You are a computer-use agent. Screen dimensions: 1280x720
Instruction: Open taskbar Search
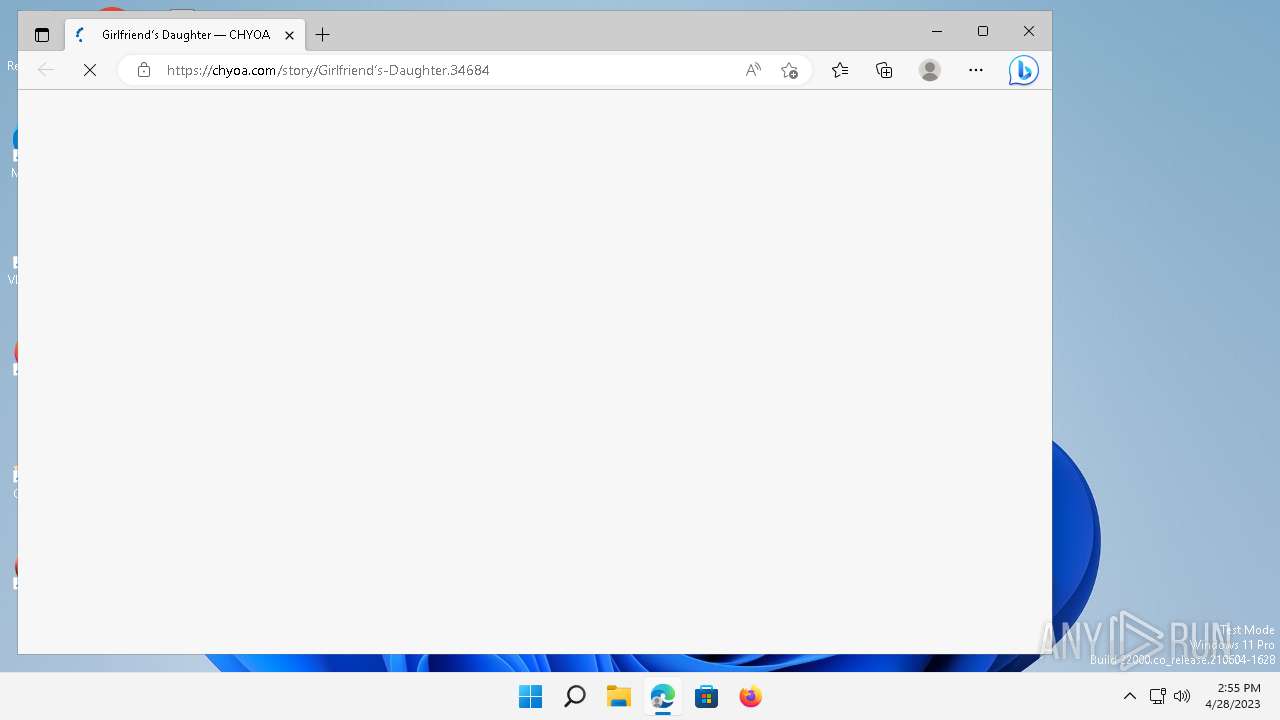coord(574,696)
